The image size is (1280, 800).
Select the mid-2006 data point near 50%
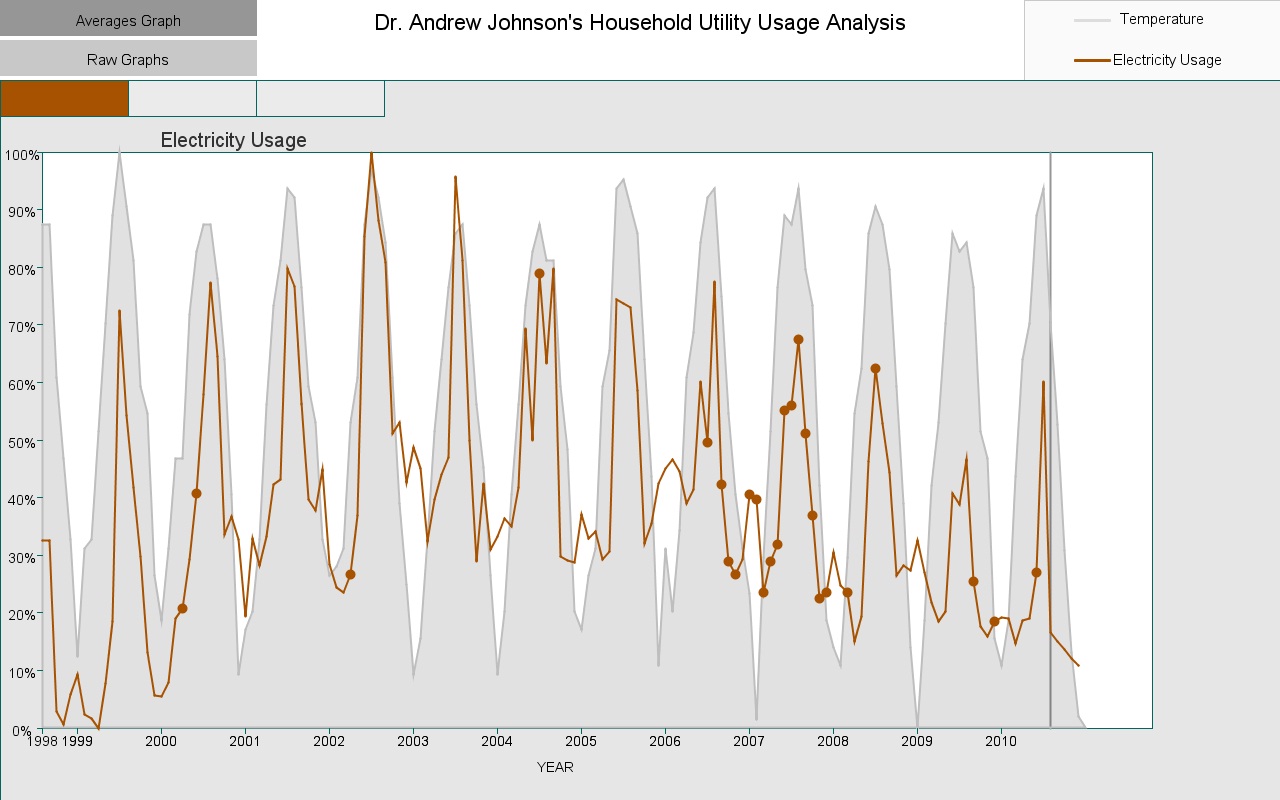tap(707, 442)
